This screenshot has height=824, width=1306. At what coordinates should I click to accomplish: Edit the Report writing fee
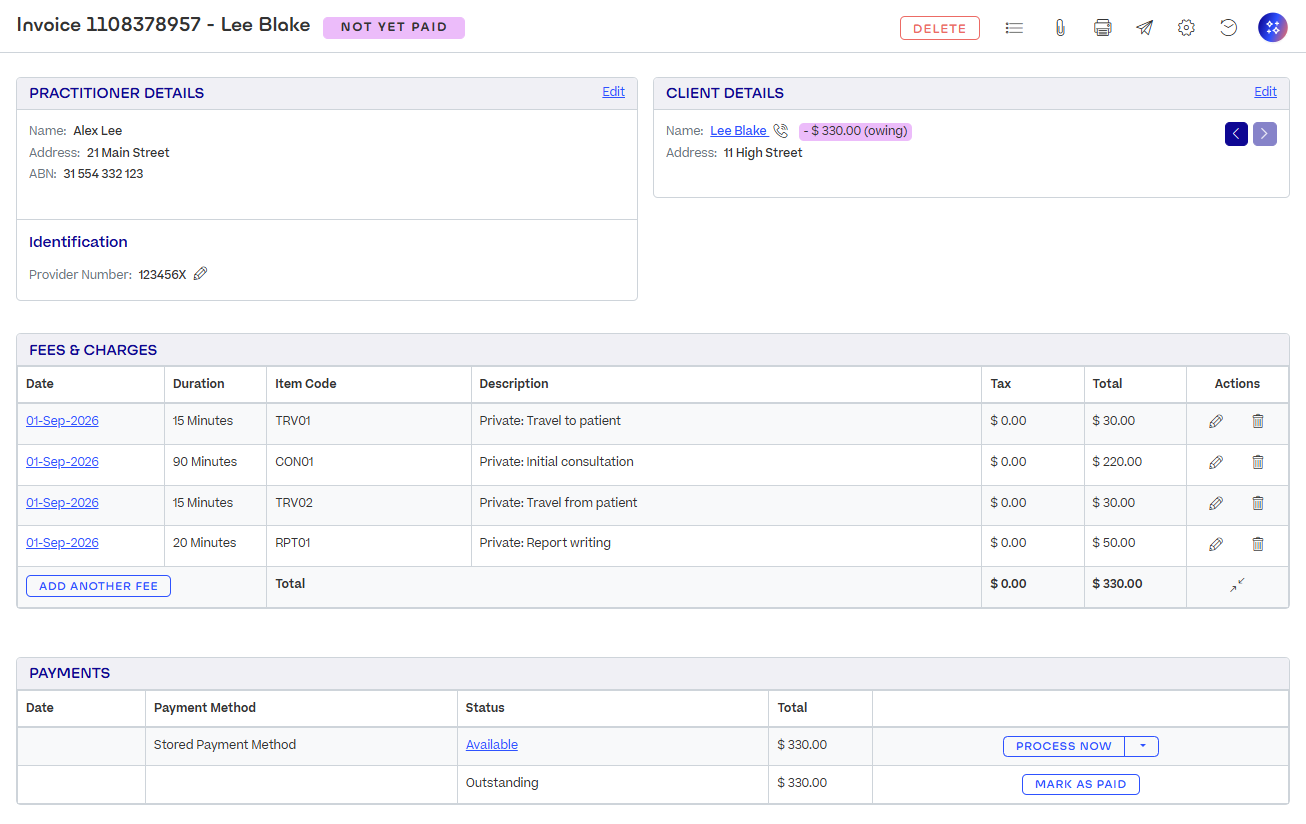click(x=1216, y=544)
